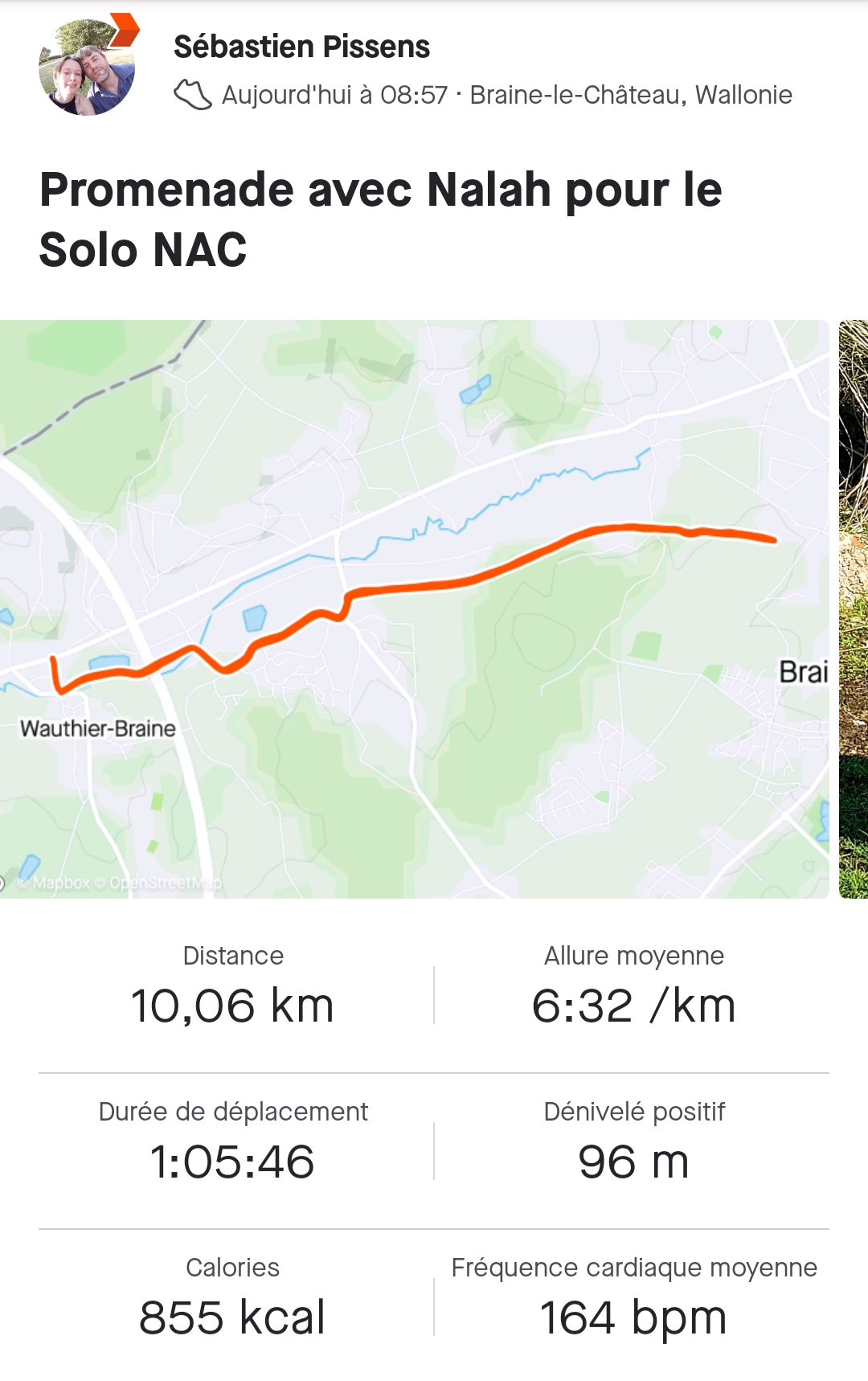Image resolution: width=868 pixels, height=1381 pixels.
Task: Tap the 855 kcal calories value
Action: [x=232, y=1317]
